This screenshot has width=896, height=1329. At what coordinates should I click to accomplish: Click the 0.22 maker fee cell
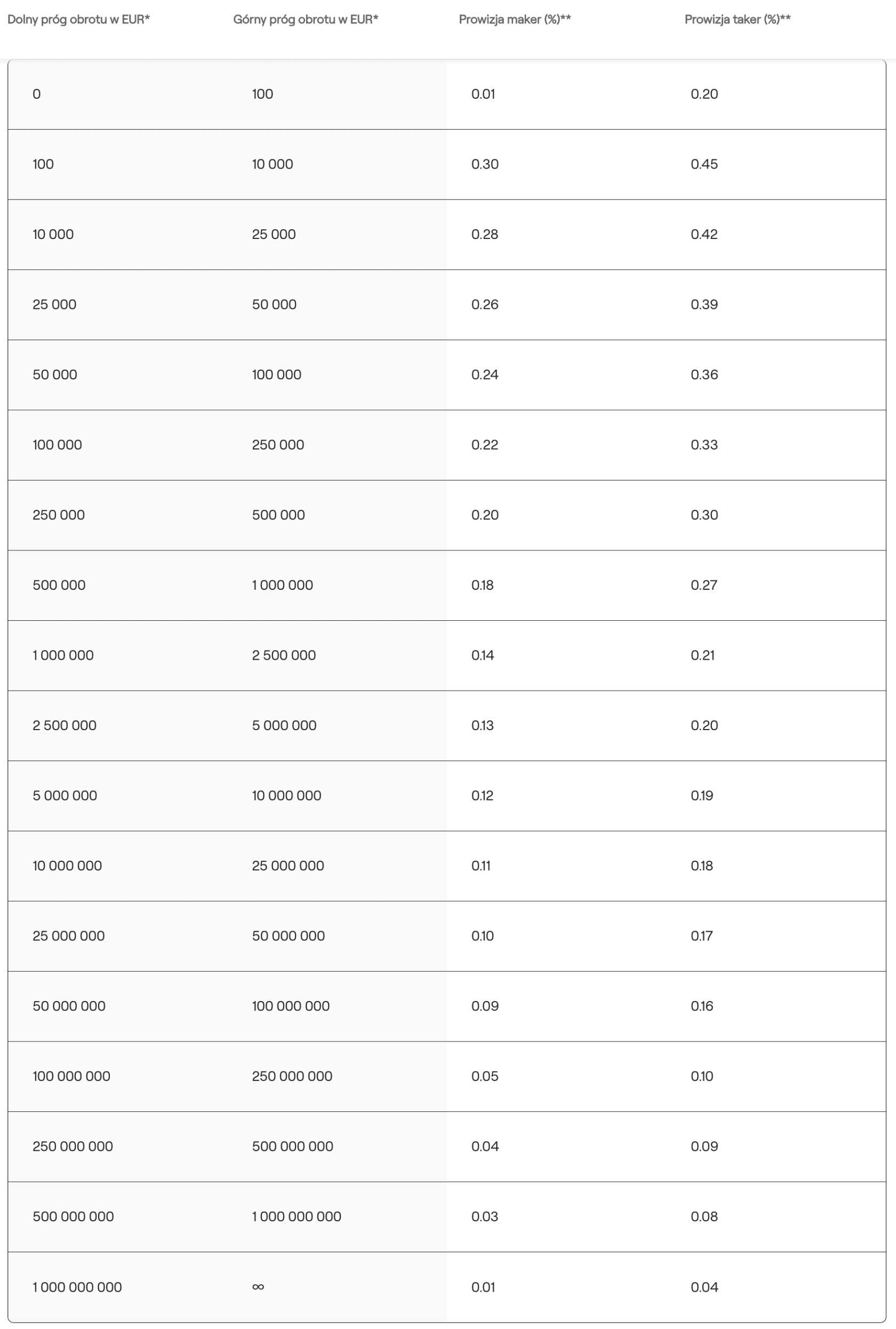pos(485,445)
